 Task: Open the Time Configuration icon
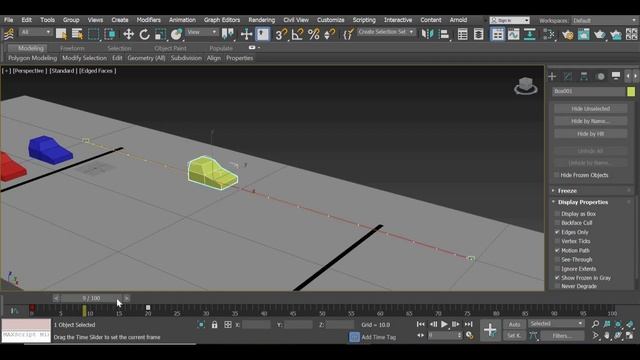469,336
